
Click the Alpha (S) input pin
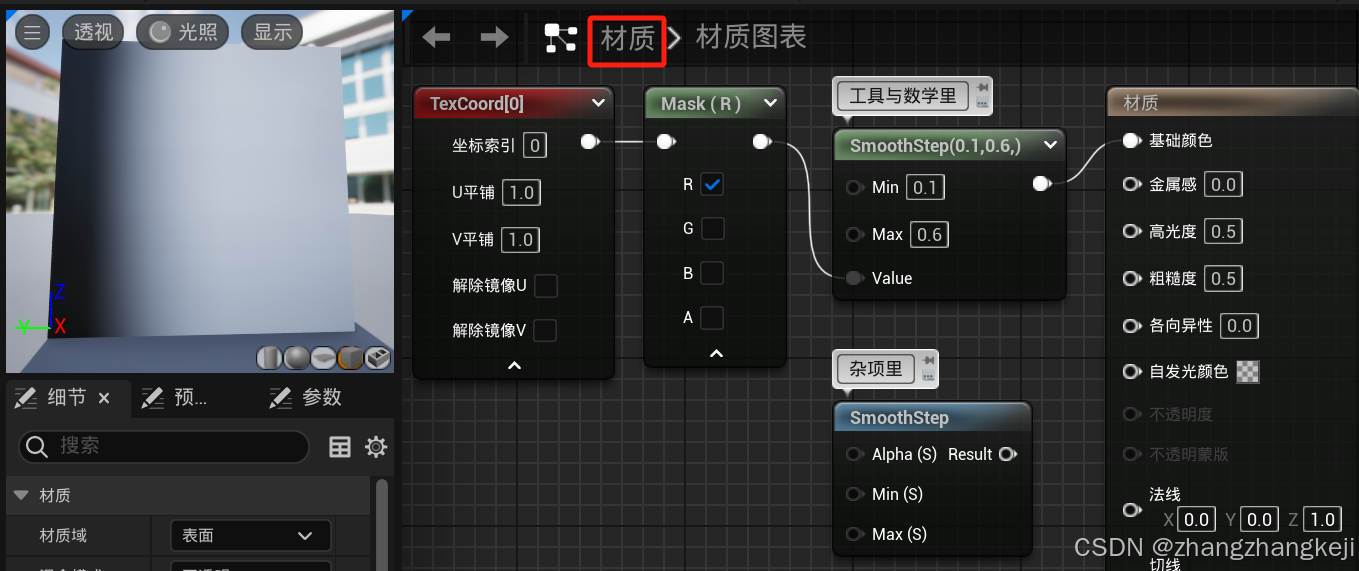tap(854, 454)
